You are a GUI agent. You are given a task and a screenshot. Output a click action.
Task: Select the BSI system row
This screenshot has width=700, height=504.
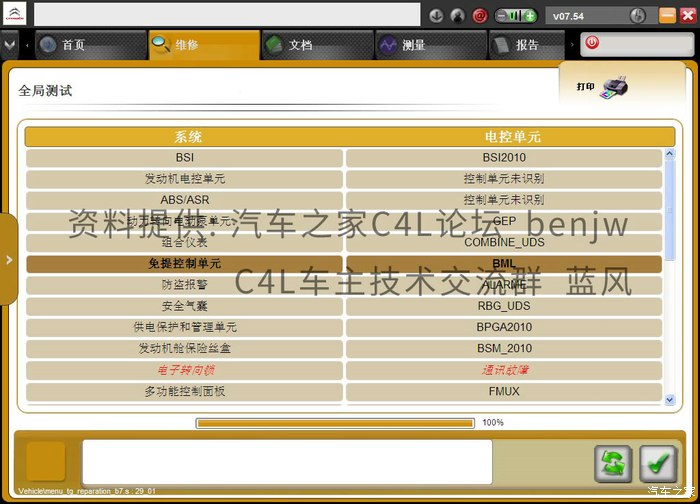click(184, 158)
